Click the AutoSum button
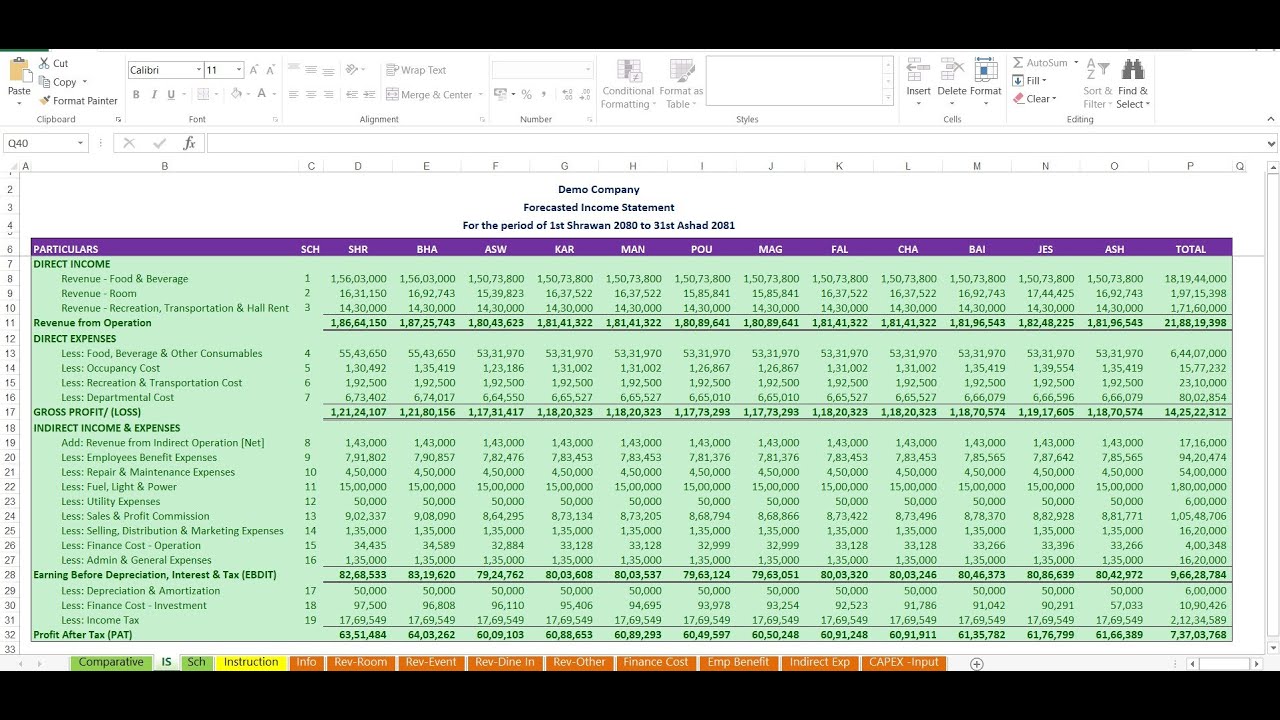 tap(1040, 62)
